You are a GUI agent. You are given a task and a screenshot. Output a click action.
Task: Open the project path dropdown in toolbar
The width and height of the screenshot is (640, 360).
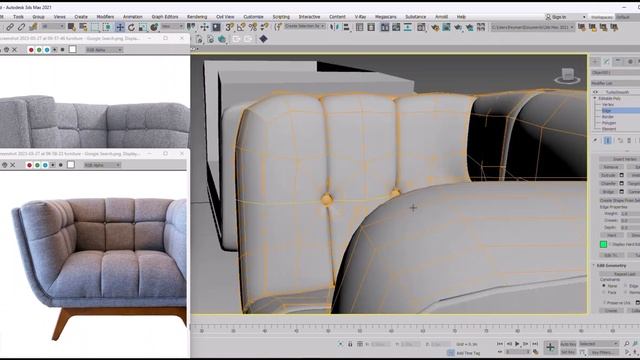coord(532,27)
